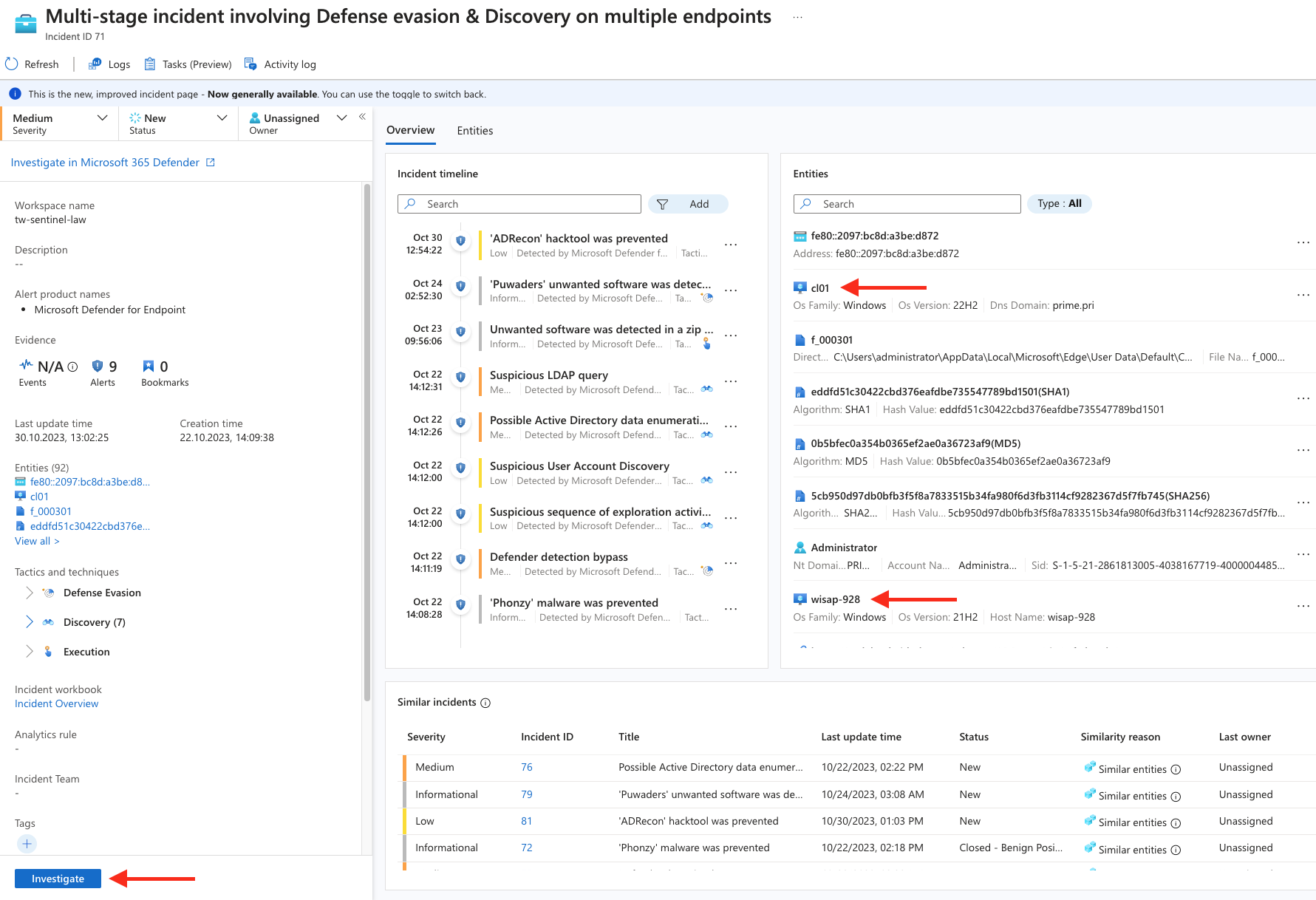The width and height of the screenshot is (1316, 900).
Task: Click info icon next to Similar incidents
Action: 485,703
